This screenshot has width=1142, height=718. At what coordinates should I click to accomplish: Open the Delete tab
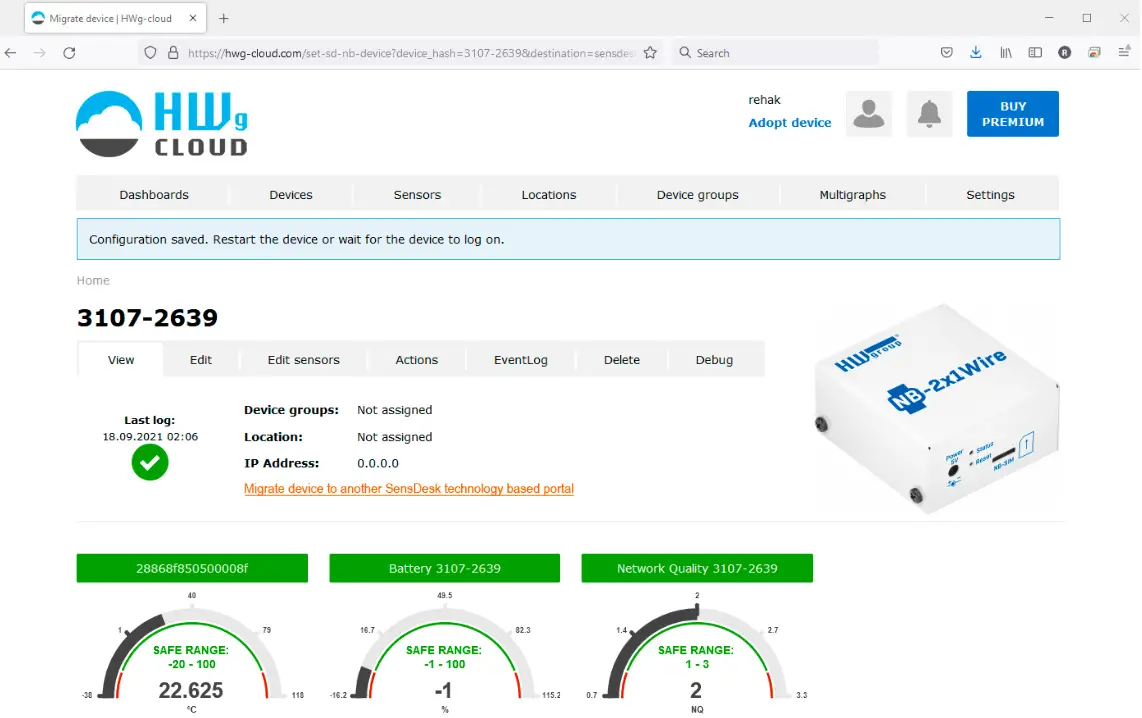(621, 360)
